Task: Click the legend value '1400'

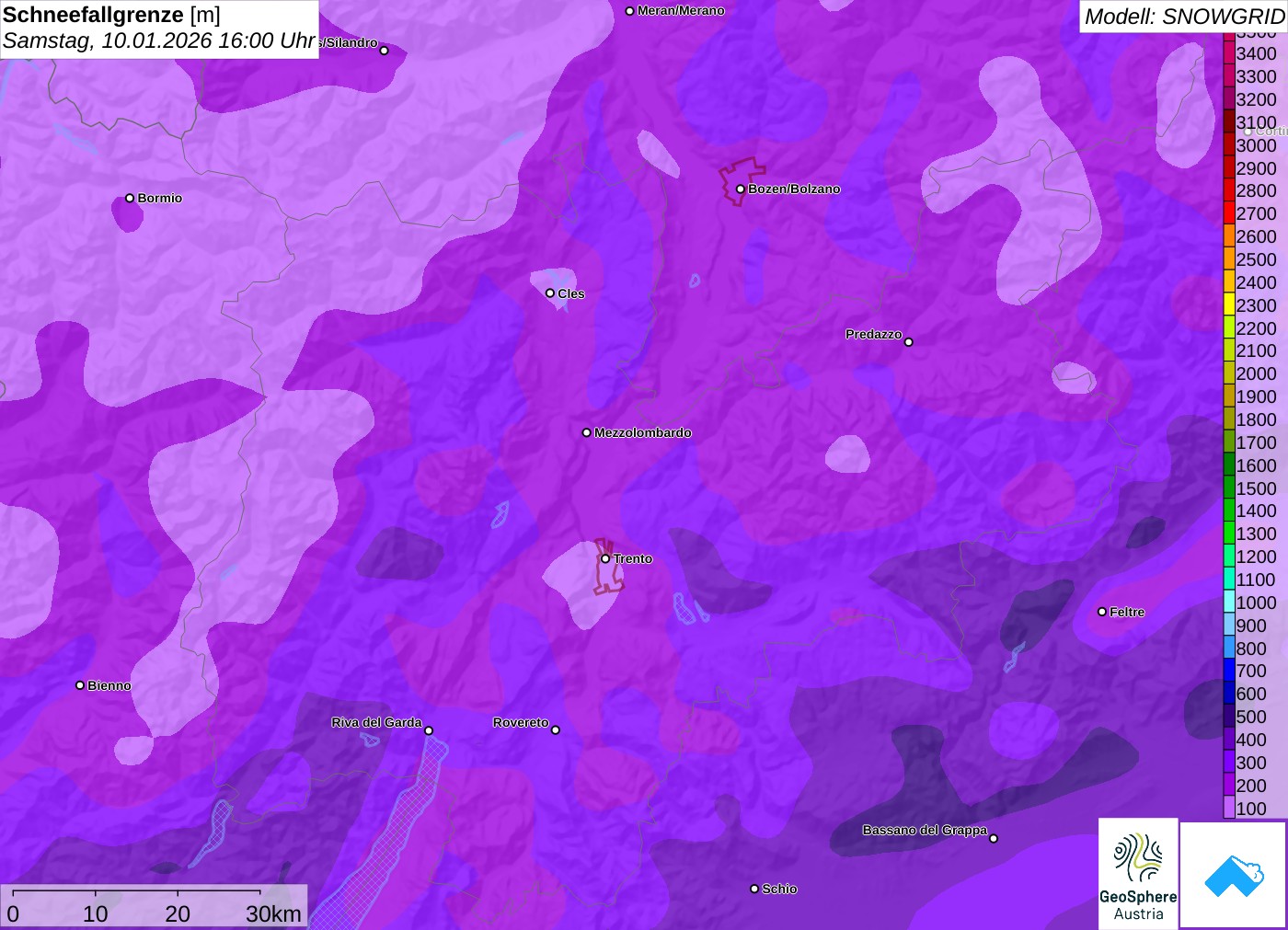Action: point(1256,511)
